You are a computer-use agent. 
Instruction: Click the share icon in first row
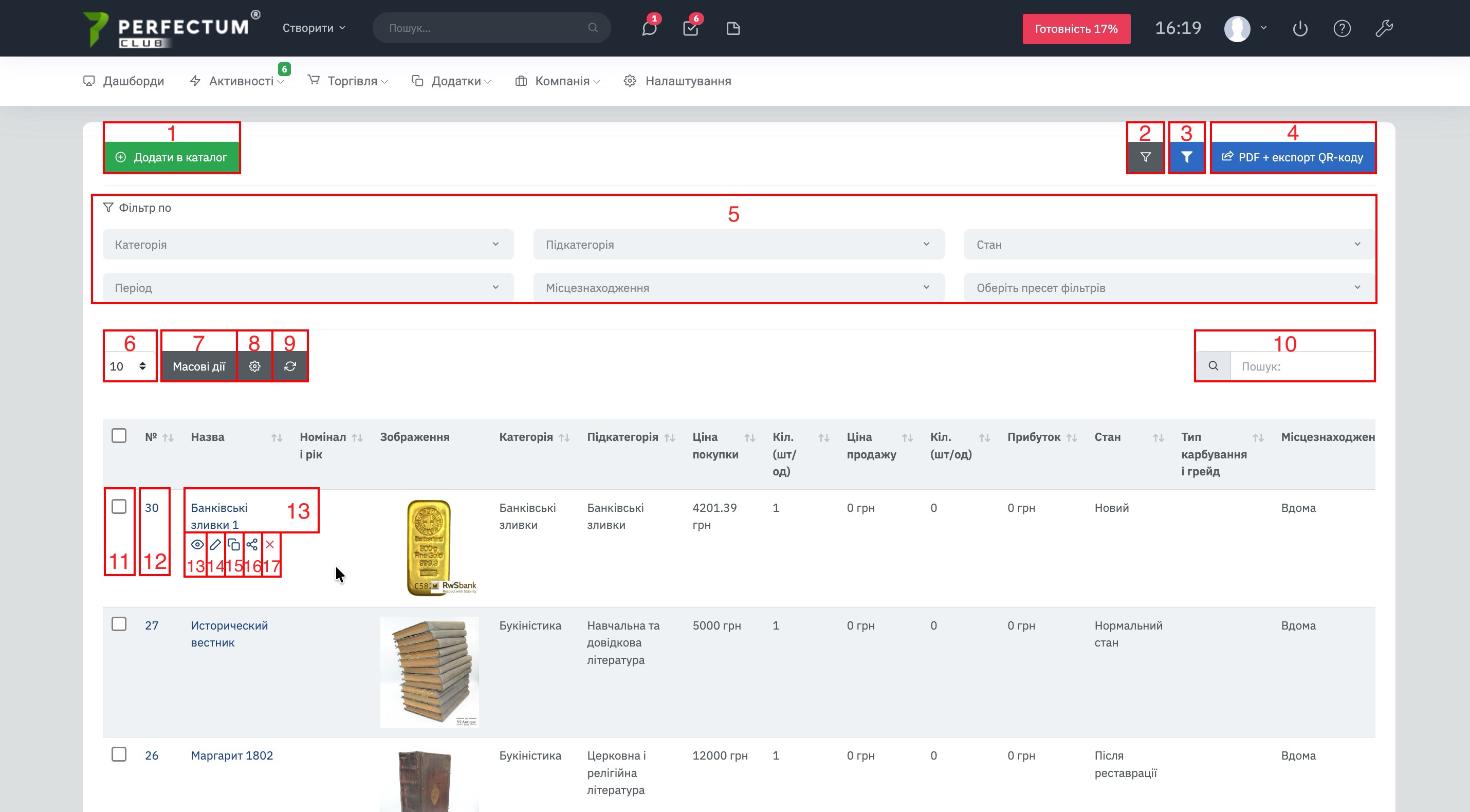point(252,544)
